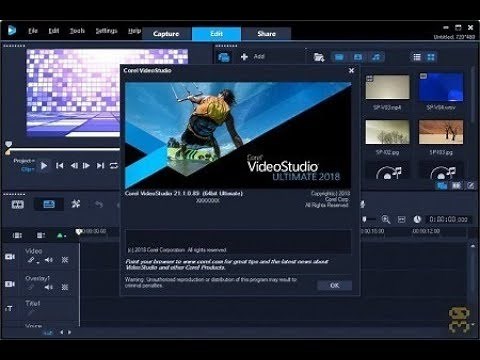Viewport: 480px width, 360px height.
Task: Select the blue SP-V04.wmv thumbnail
Action: 441,87
